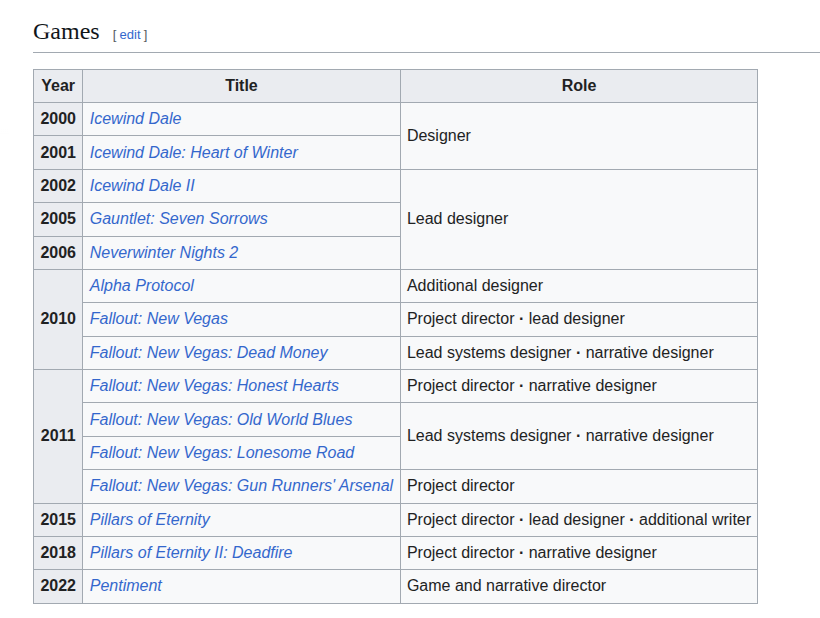Follow the Icewind Dale II link
The height and width of the screenshot is (618, 820).
pyautogui.click(x=142, y=186)
